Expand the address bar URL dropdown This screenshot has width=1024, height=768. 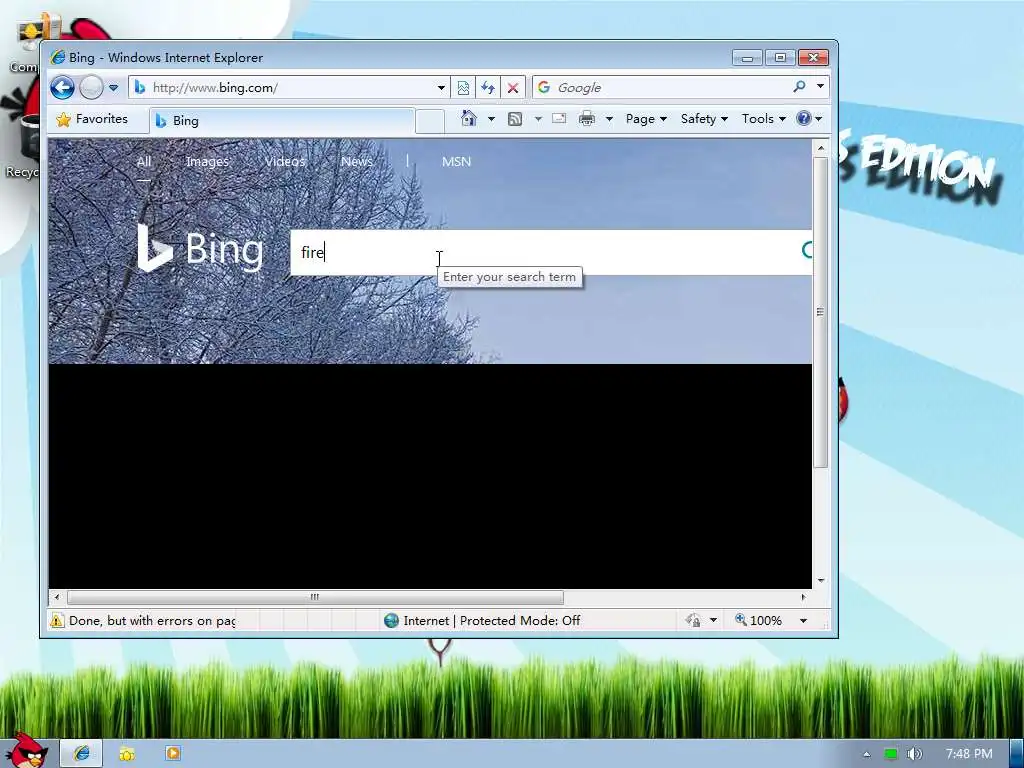(441, 88)
